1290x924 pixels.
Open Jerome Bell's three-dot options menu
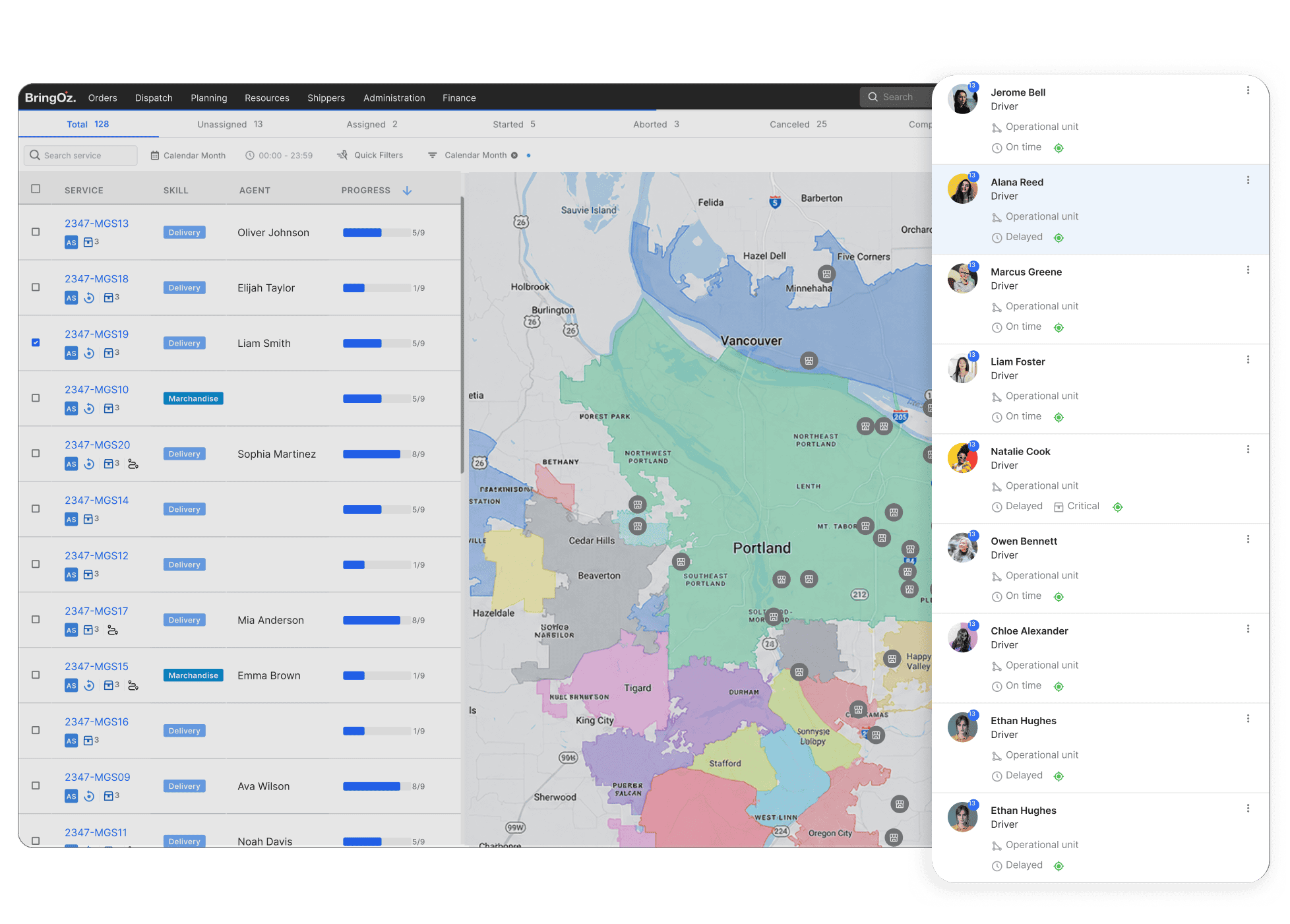click(1248, 90)
